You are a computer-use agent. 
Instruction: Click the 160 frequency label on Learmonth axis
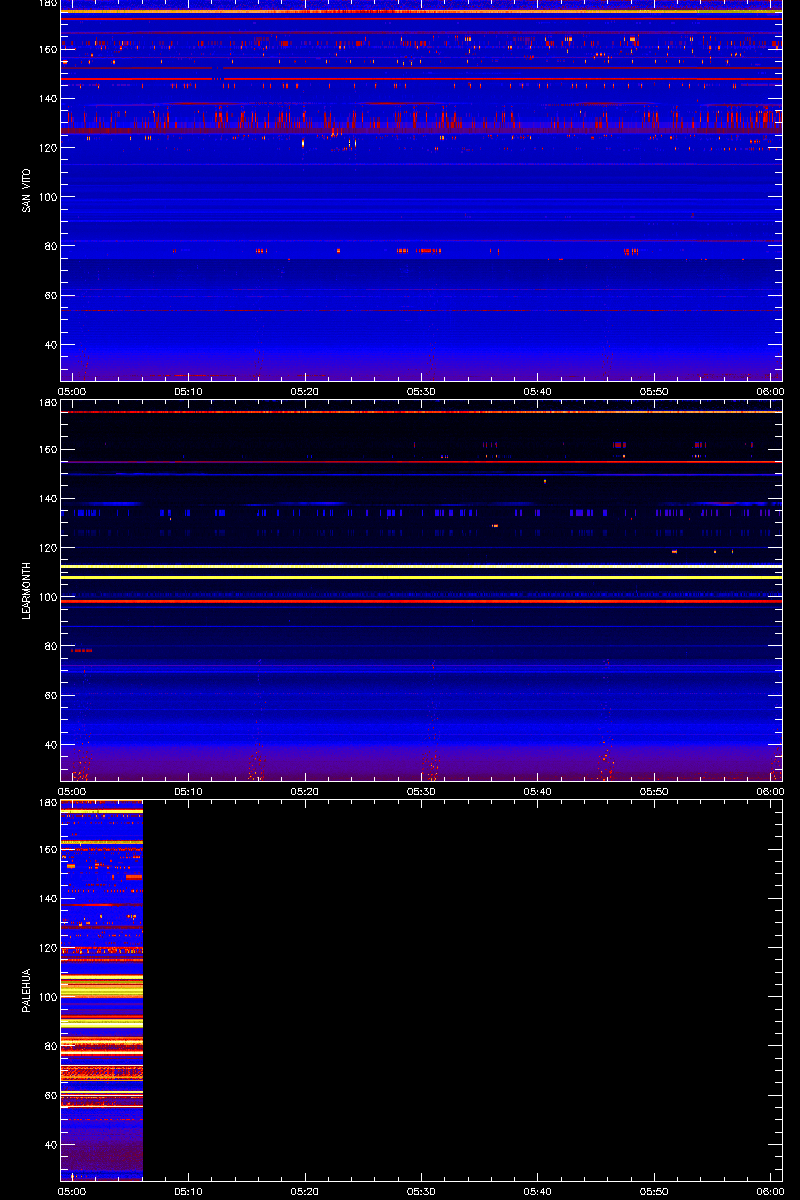(48, 450)
